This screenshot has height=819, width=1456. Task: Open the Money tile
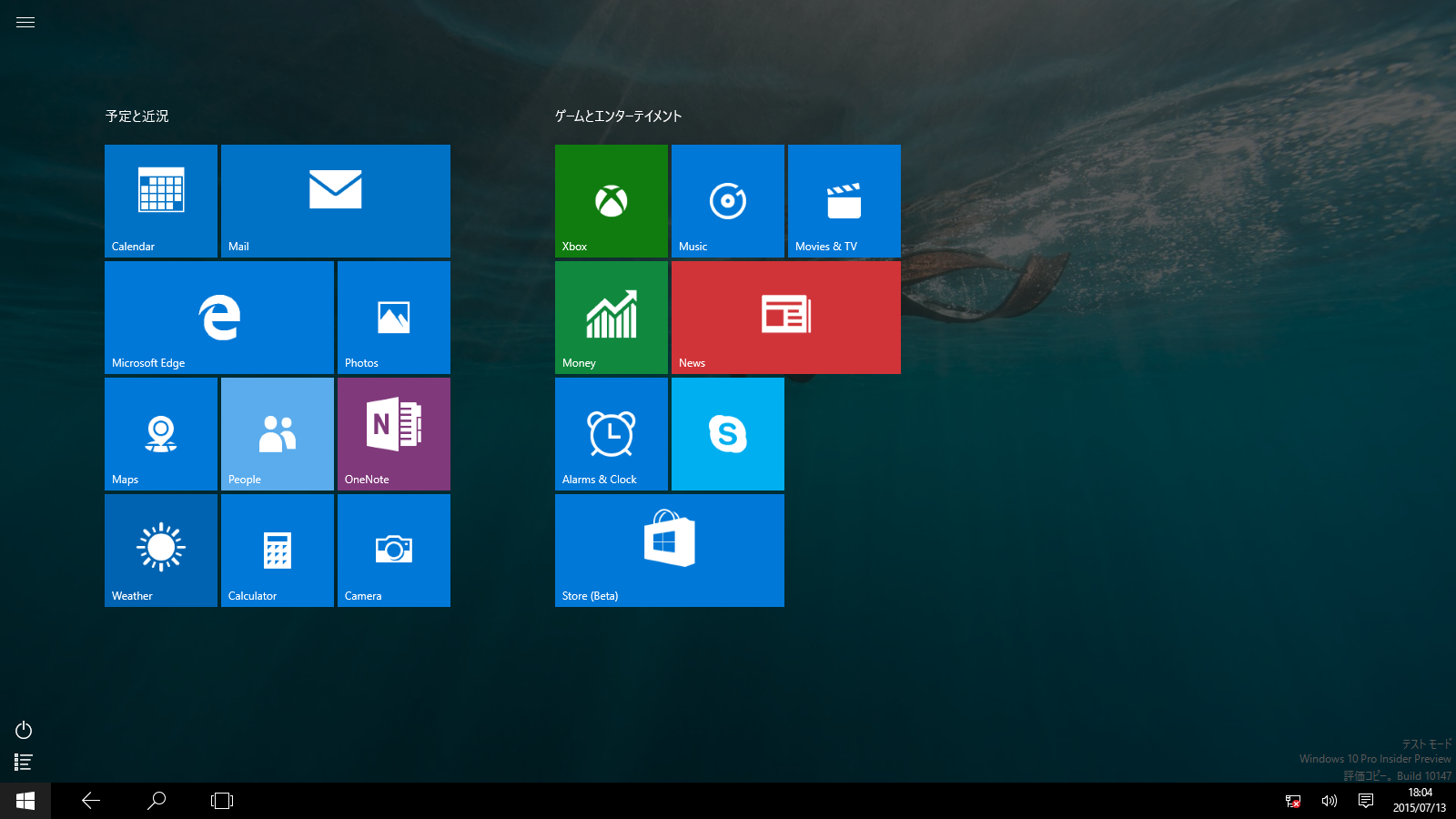[x=612, y=318]
